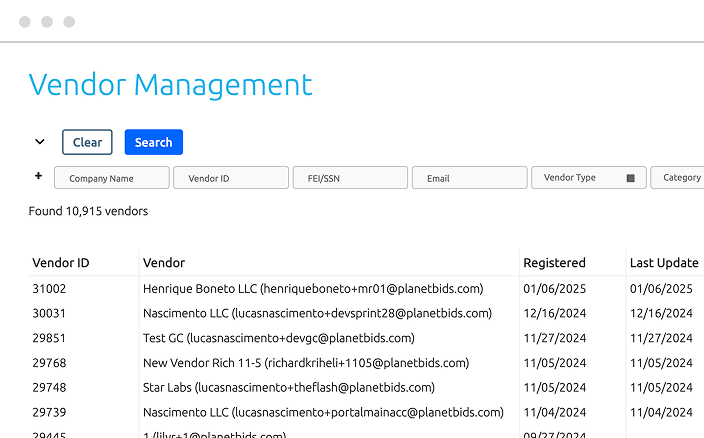The height and width of the screenshot is (438, 704).
Task: Click the blue Search button
Action: click(153, 142)
